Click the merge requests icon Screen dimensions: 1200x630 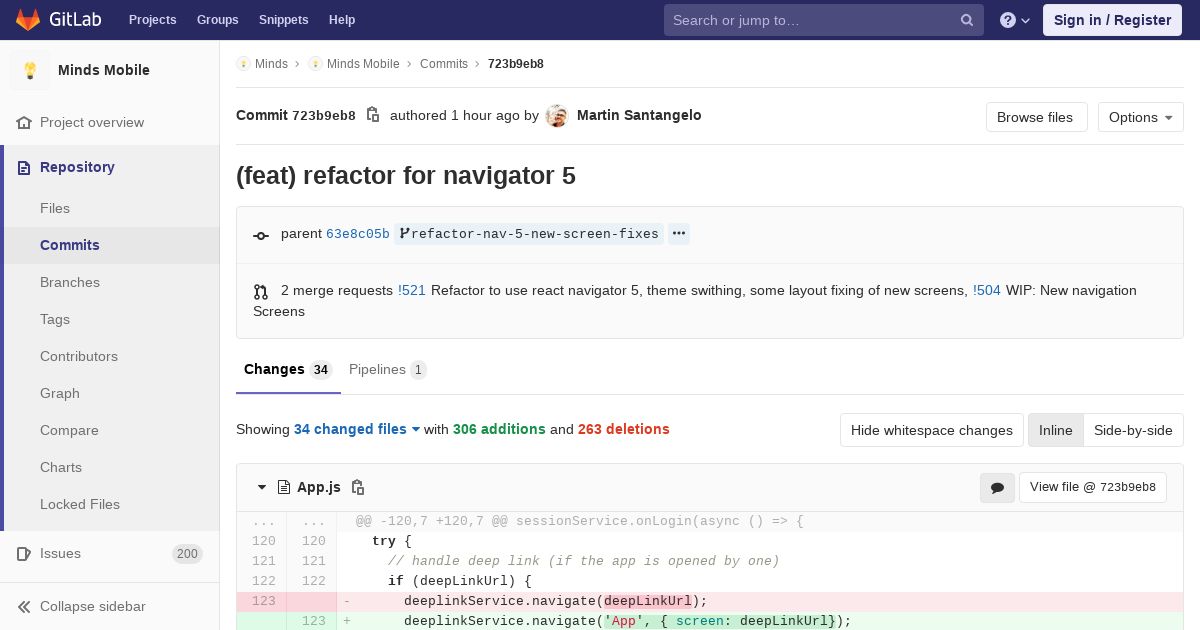tap(261, 292)
